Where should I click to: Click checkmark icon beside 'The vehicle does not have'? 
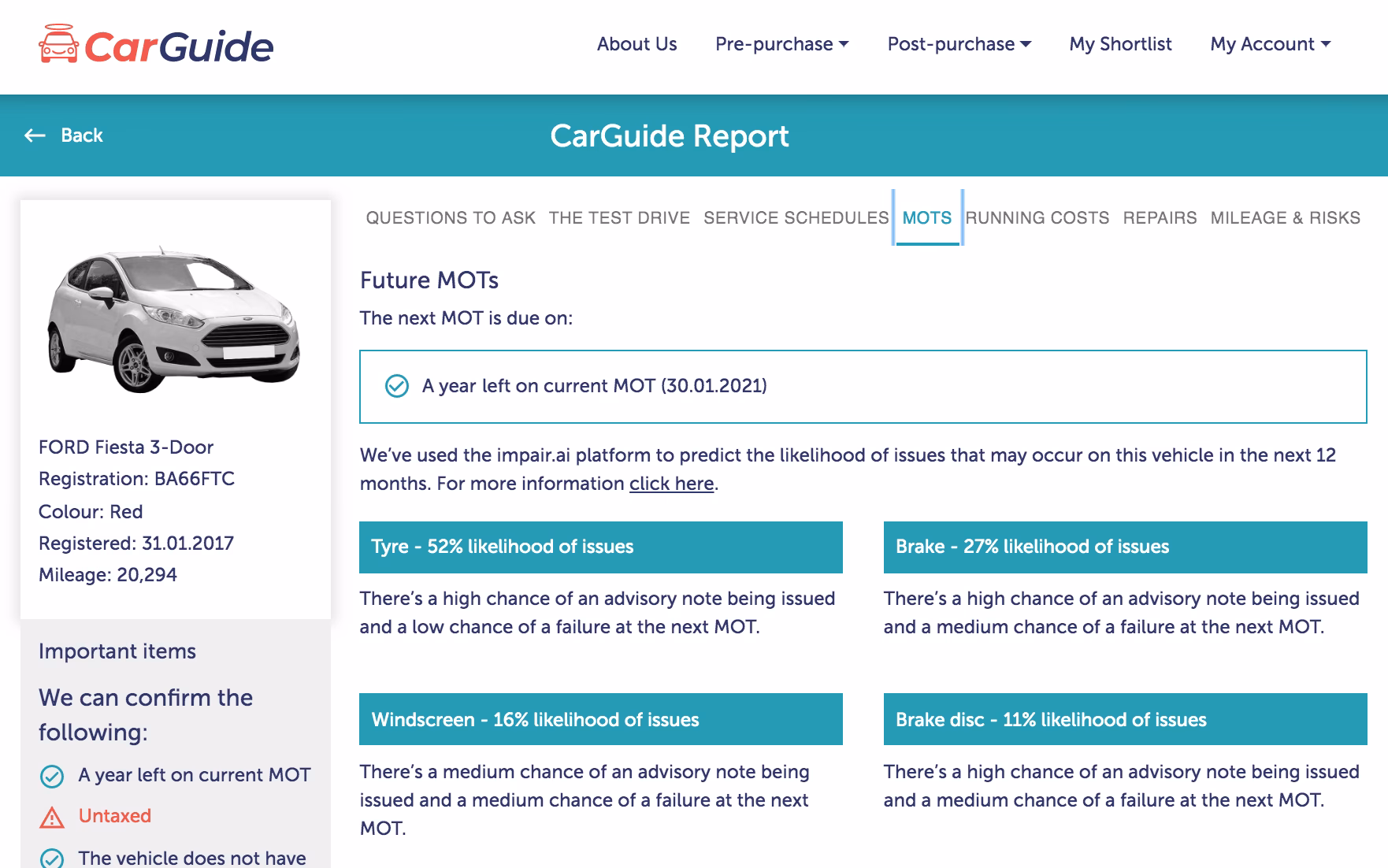pyautogui.click(x=52, y=858)
